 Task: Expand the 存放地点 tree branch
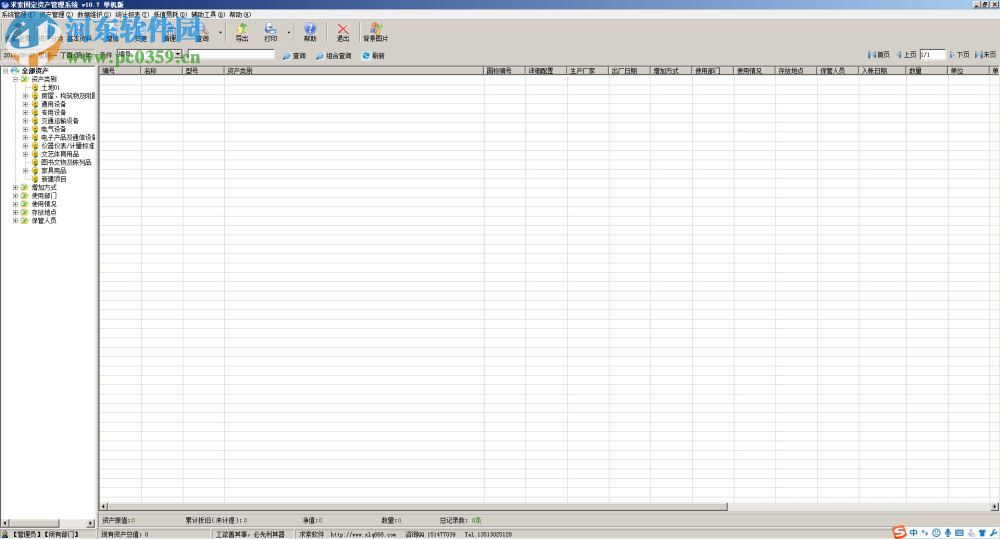click(x=15, y=212)
